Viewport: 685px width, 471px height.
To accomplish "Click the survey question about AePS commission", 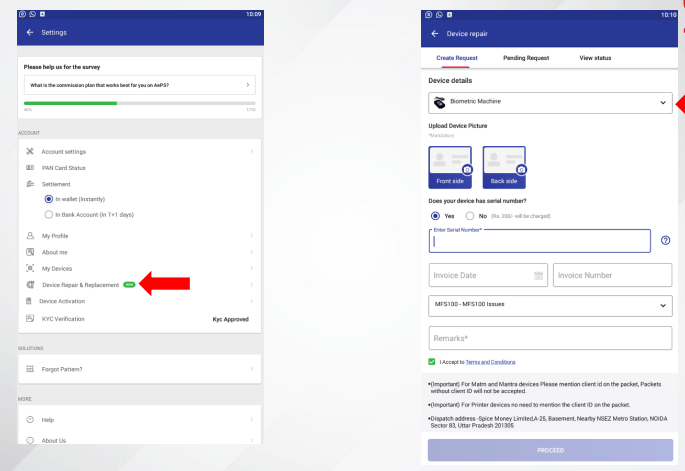I will 140,85.
